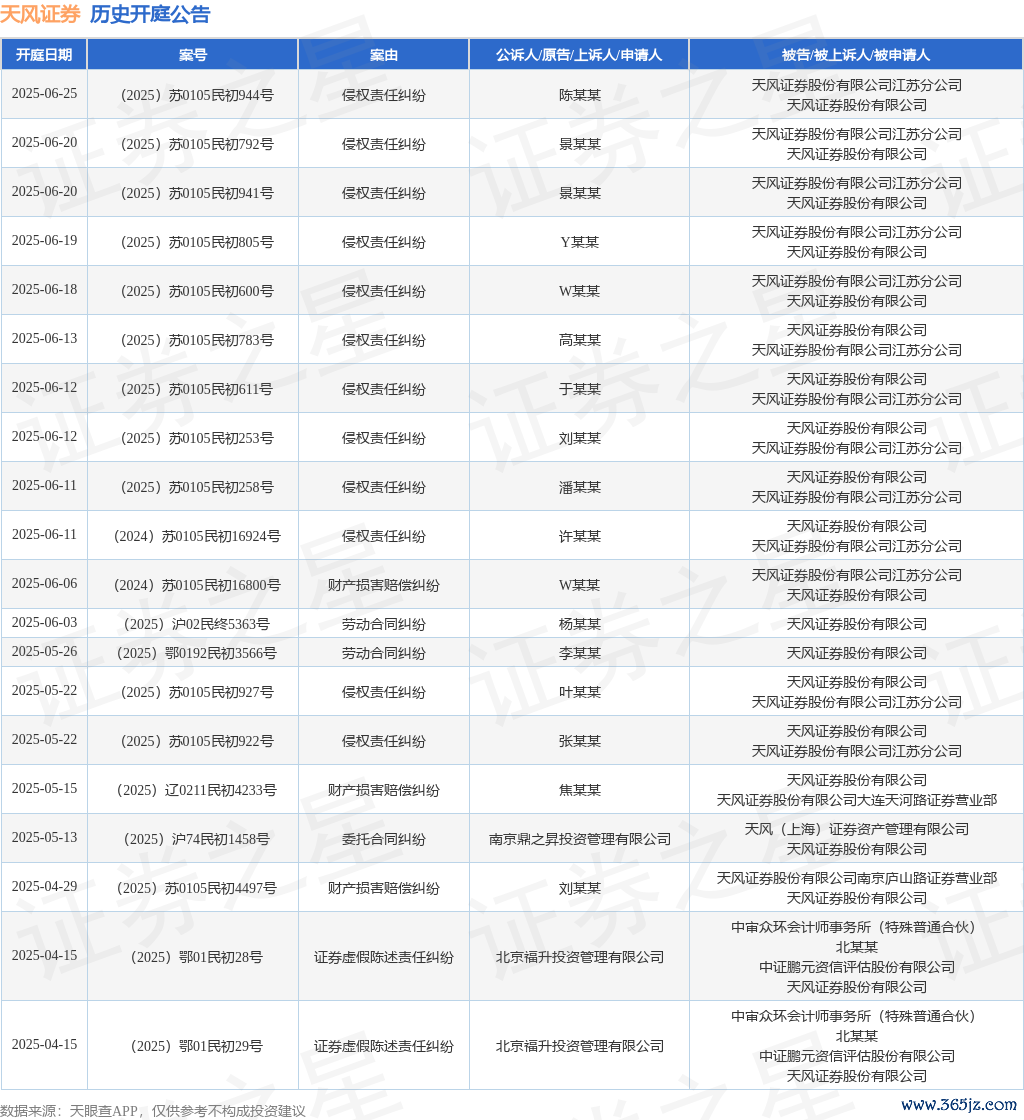Select the 被告/被上诉人/被申请人 column header
This screenshot has height=1120, width=1024.
(856, 55)
